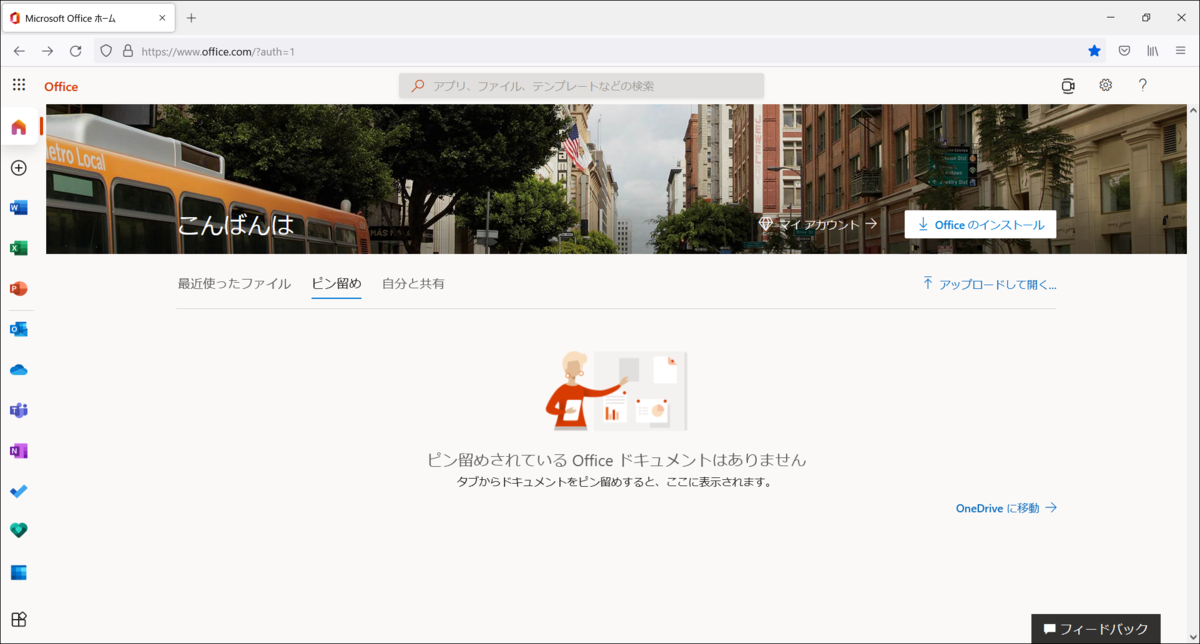Open OneNote from the left sidebar
This screenshot has width=1200, height=644.
18,450
